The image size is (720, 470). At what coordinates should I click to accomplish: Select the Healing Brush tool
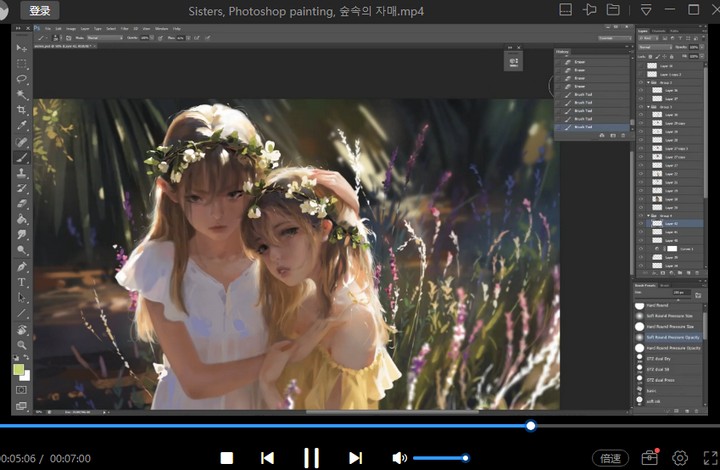(x=21, y=141)
